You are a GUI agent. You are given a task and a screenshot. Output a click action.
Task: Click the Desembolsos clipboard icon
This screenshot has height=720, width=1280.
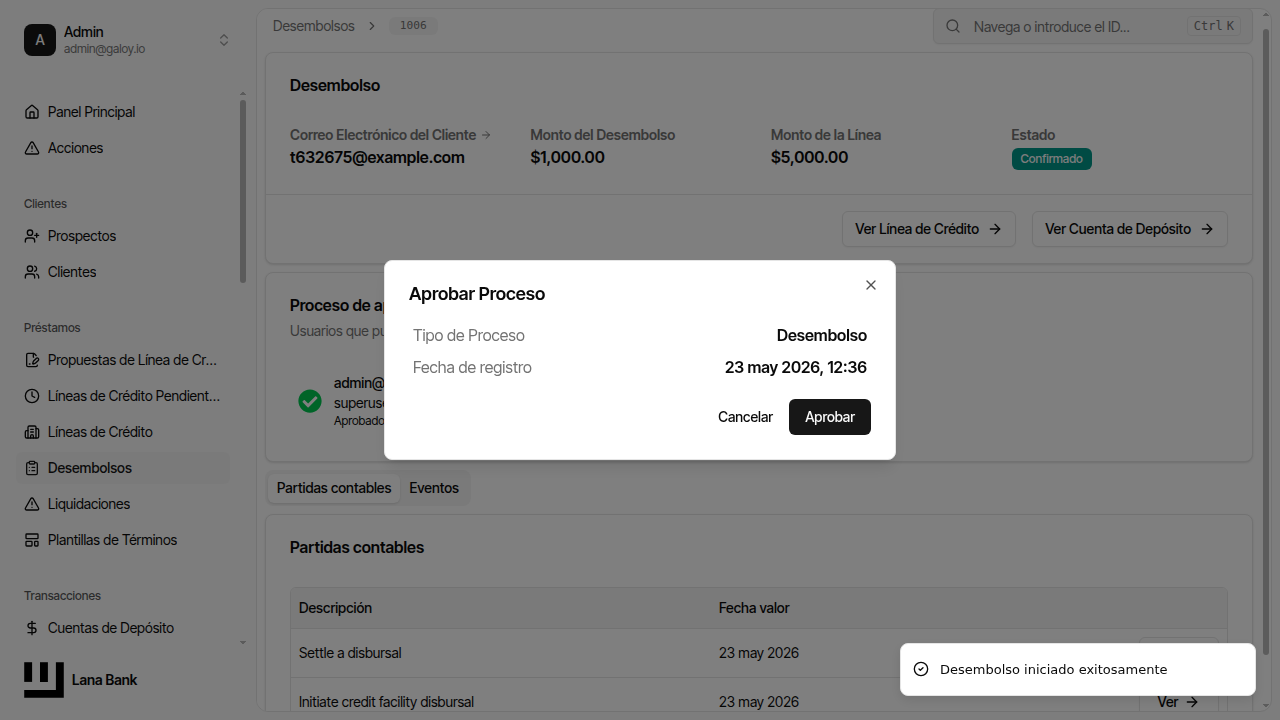(x=32, y=468)
